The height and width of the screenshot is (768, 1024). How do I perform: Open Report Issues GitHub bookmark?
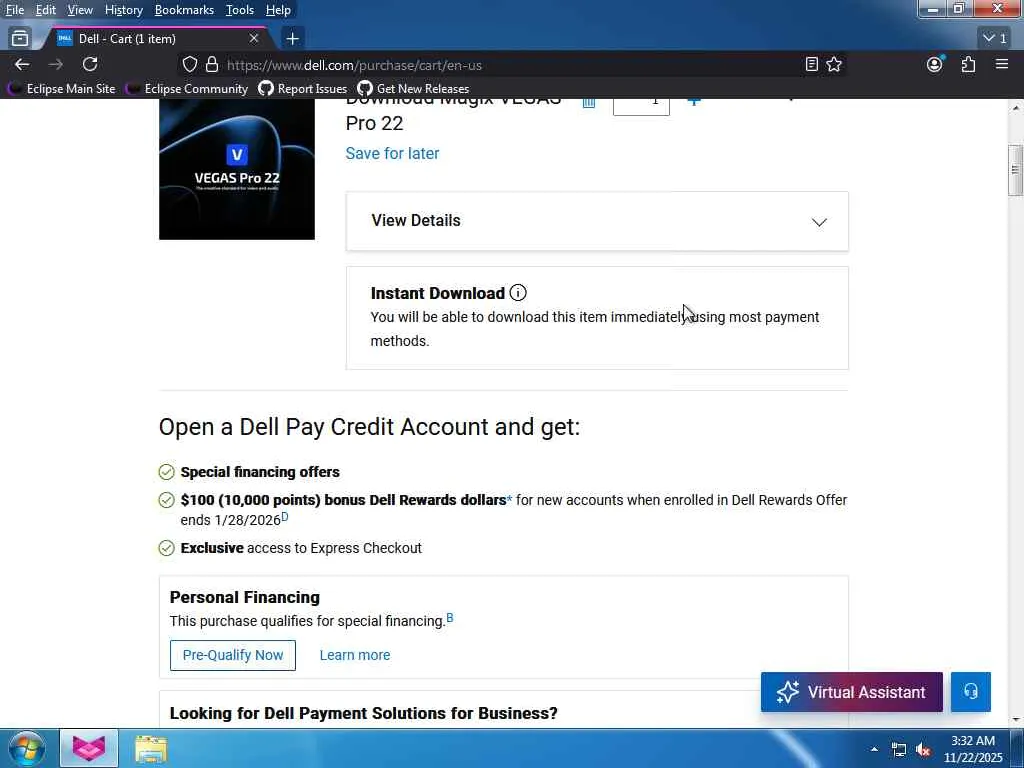[302, 88]
